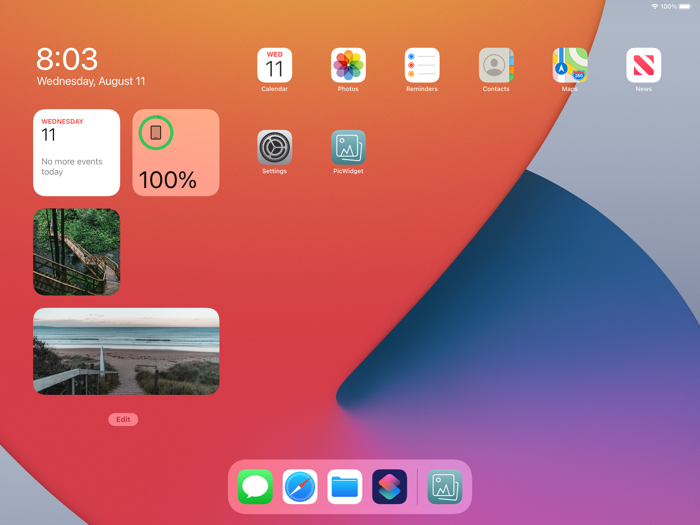This screenshot has height=525, width=700.
Task: Tap the green iPad battery ring icon
Action: click(156, 133)
